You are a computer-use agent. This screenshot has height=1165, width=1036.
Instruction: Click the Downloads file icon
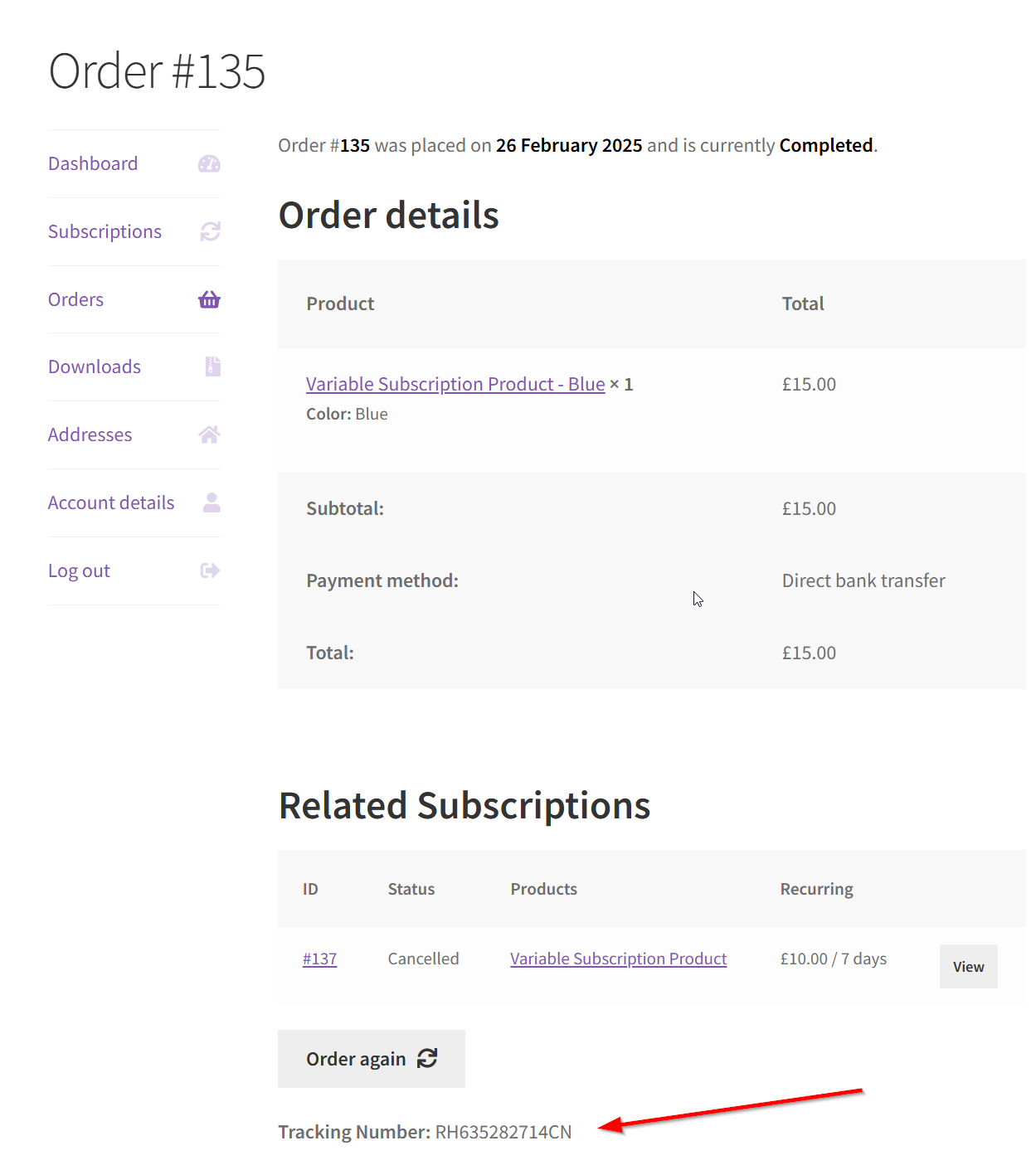pos(212,366)
